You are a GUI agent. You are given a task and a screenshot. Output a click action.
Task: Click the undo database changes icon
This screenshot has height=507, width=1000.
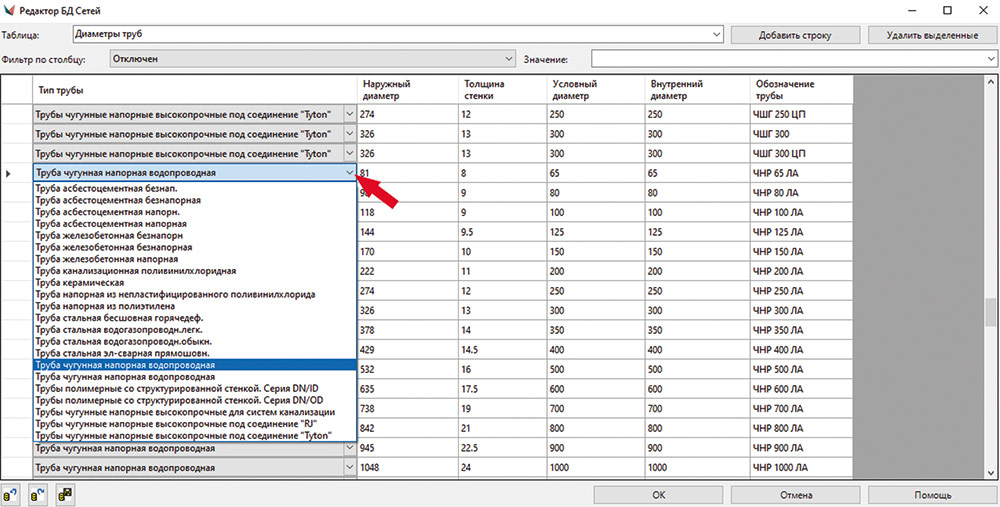12,494
